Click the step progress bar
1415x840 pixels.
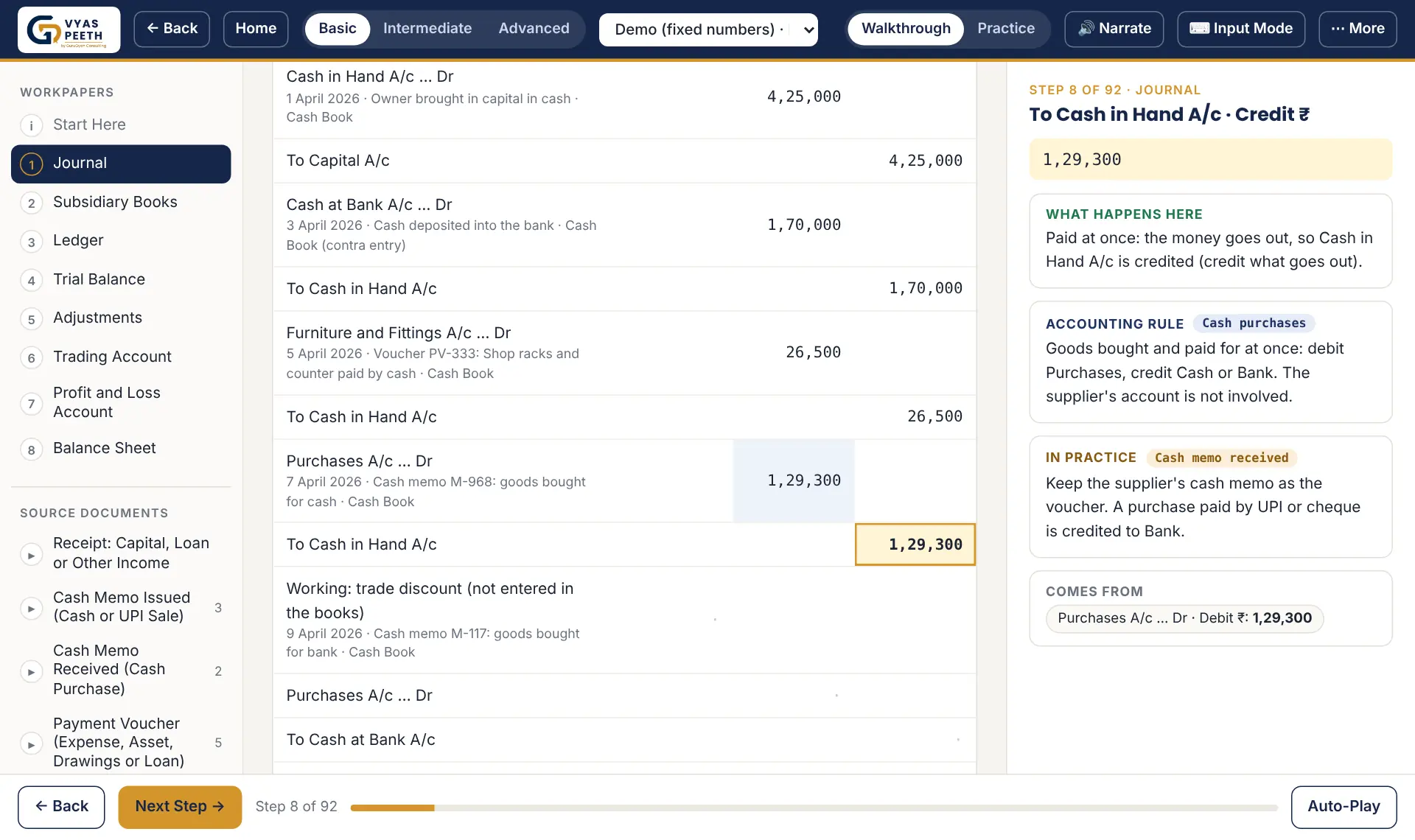coord(814,808)
